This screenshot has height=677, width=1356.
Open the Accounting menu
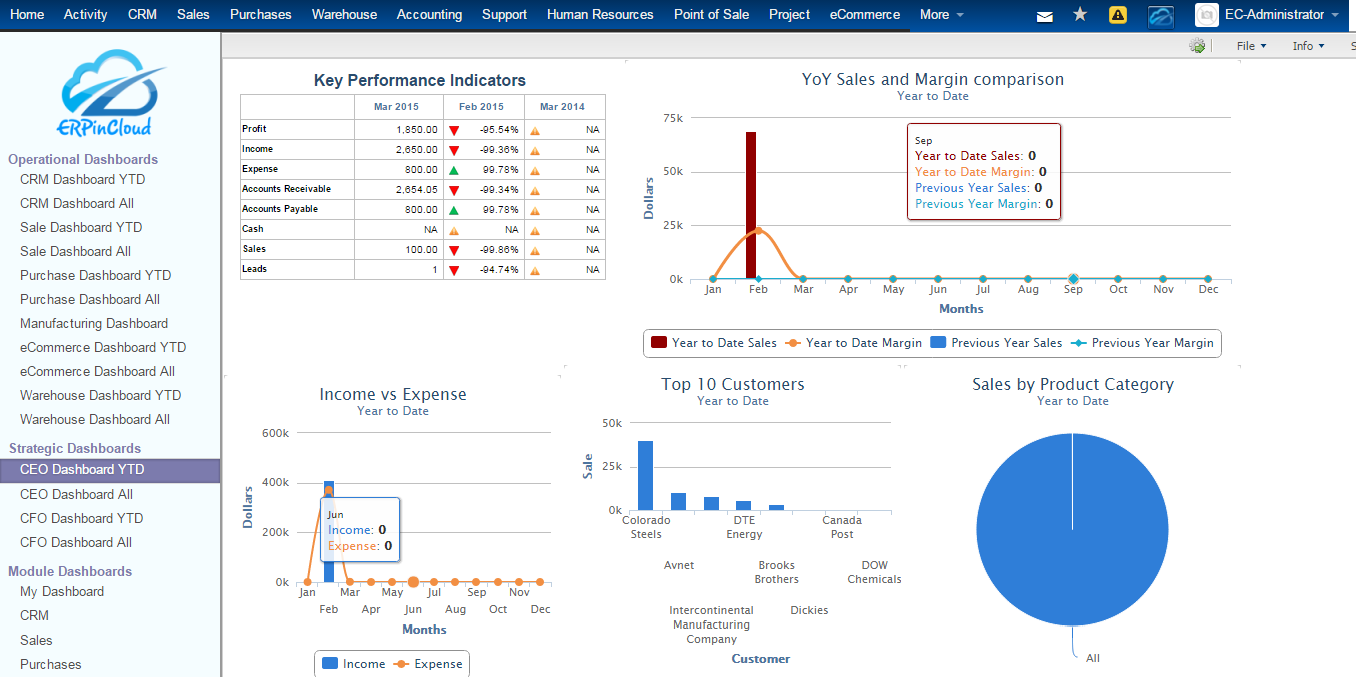pos(429,15)
